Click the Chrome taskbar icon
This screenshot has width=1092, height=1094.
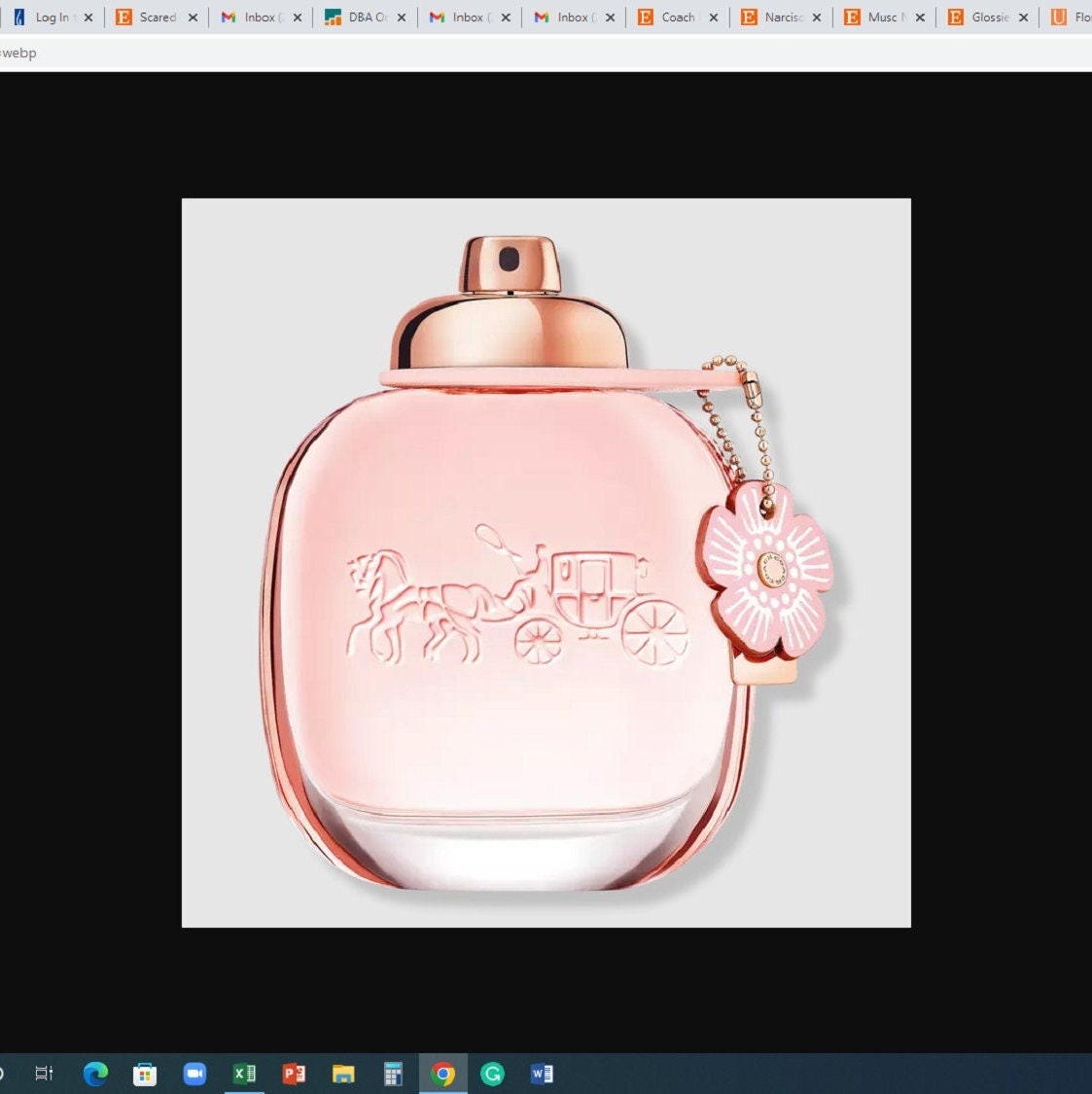pos(443,1074)
